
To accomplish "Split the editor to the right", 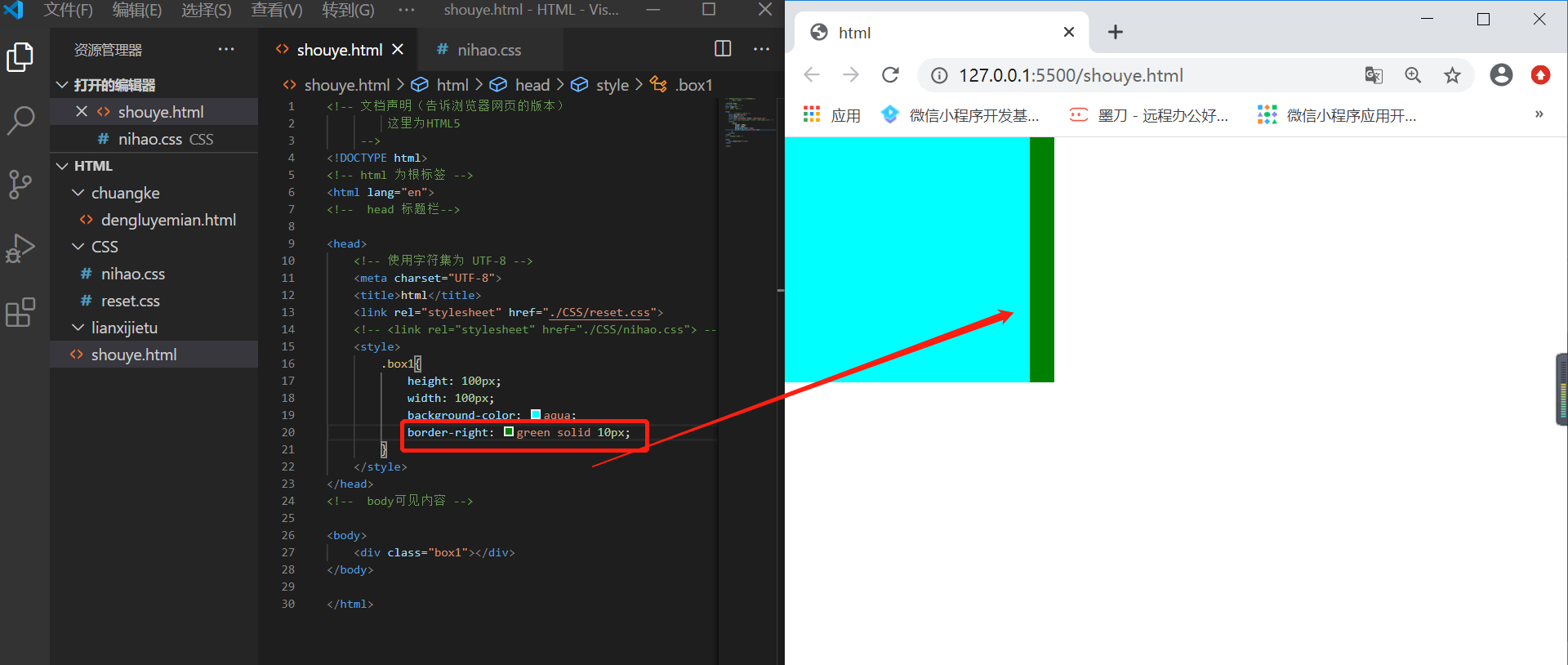I will click(723, 49).
